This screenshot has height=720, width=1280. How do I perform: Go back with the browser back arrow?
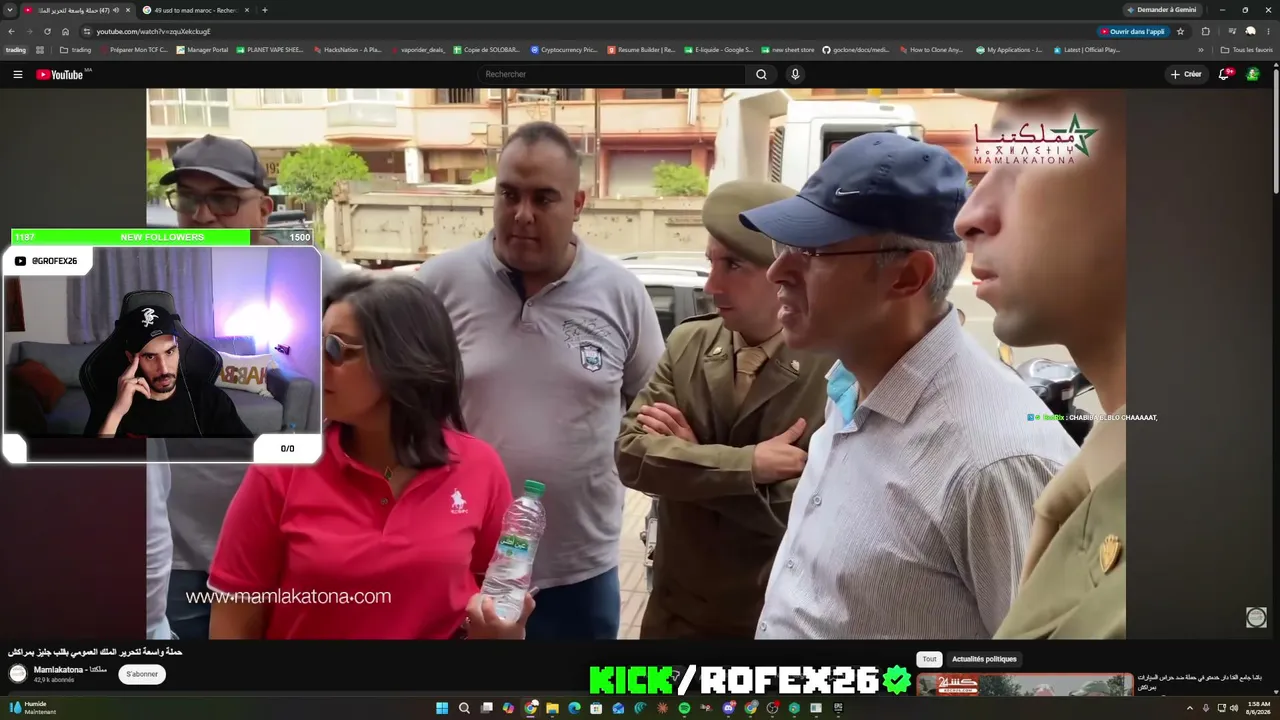pos(11,31)
